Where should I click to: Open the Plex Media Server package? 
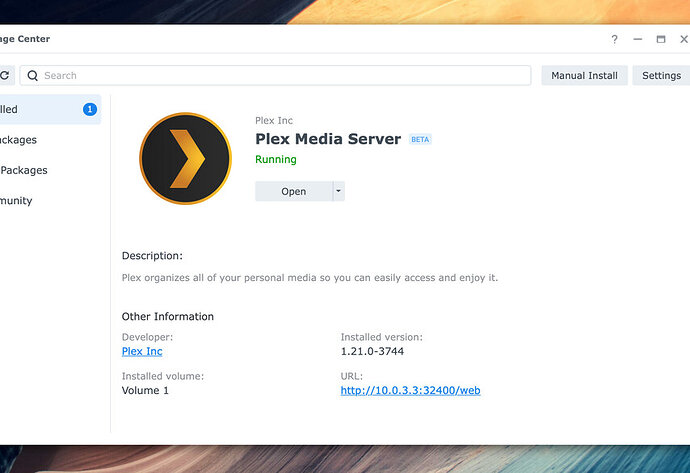(294, 191)
